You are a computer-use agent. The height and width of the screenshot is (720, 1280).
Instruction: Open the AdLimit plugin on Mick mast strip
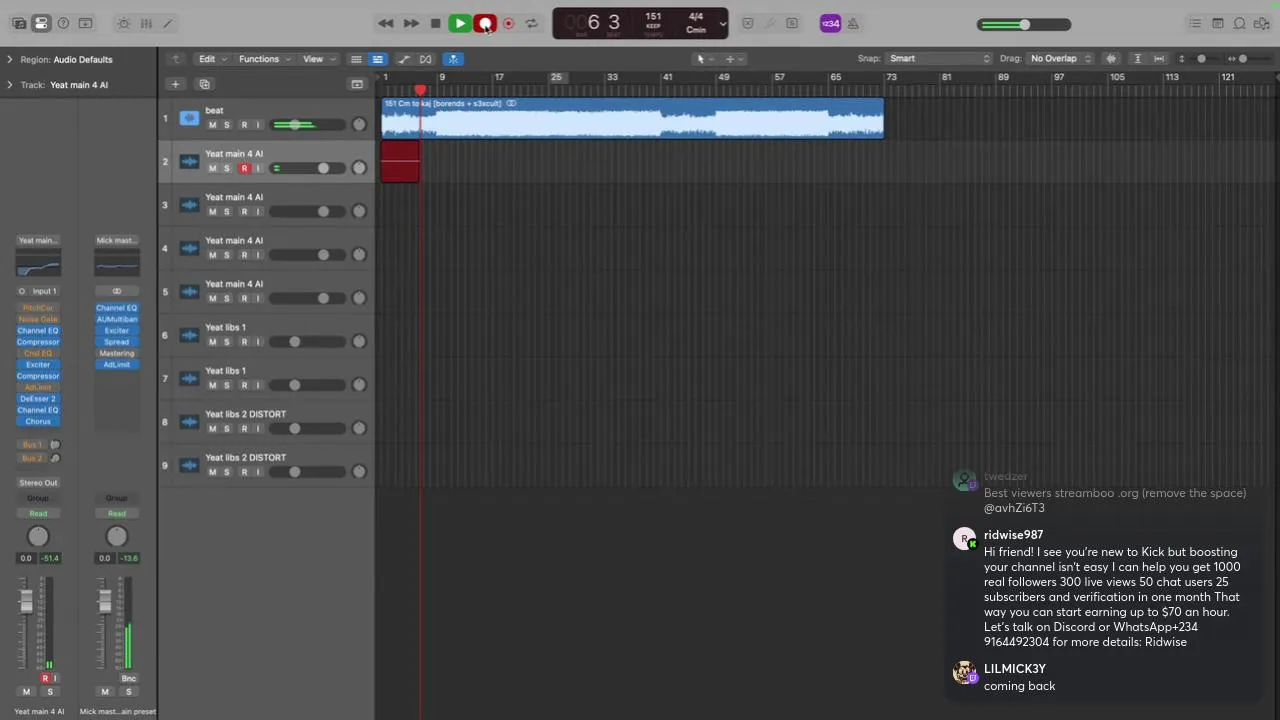point(117,365)
